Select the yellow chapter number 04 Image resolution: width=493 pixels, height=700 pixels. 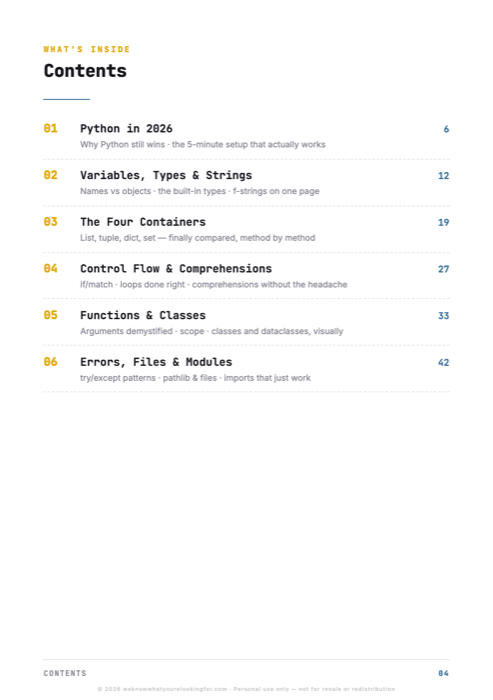pos(50,268)
